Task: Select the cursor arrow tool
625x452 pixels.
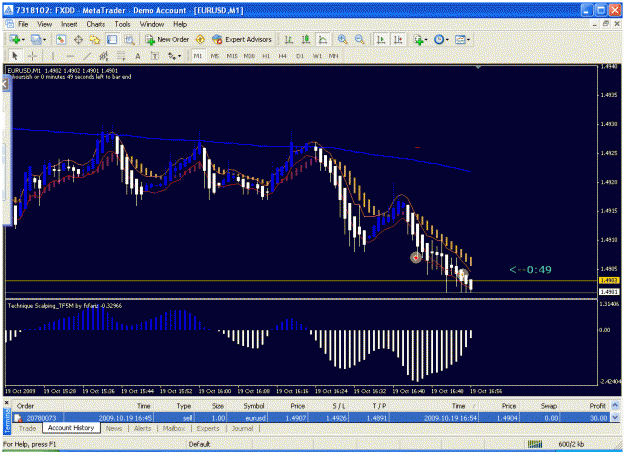Action: (x=15, y=56)
